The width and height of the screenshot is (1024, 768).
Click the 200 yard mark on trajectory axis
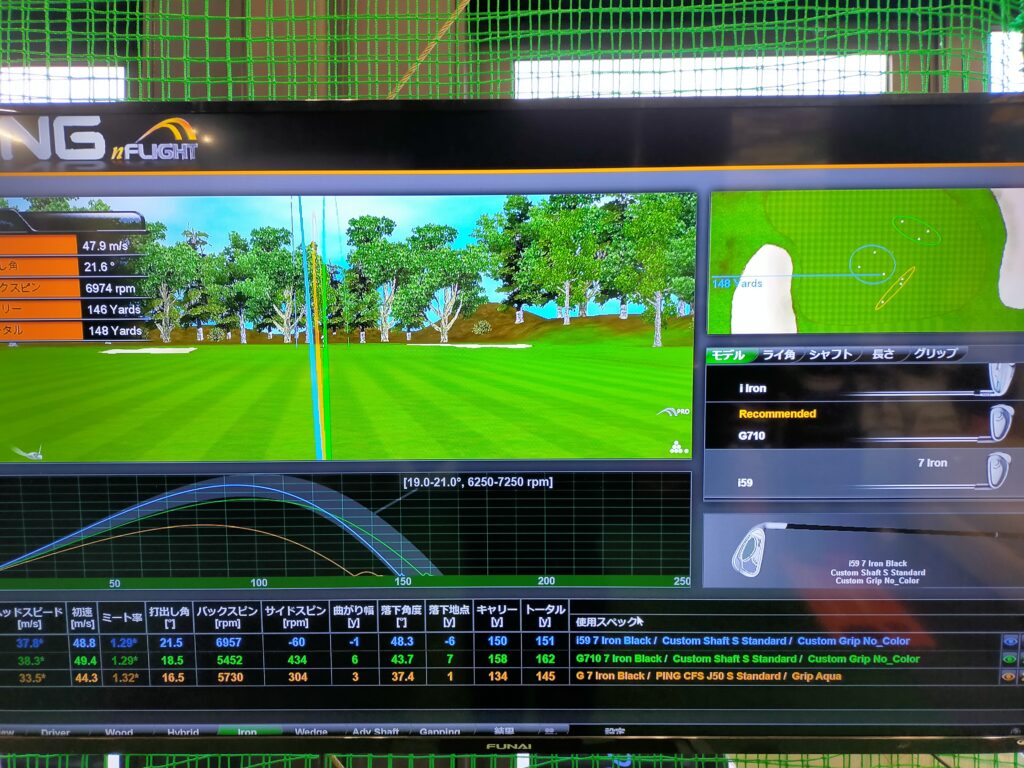click(546, 581)
